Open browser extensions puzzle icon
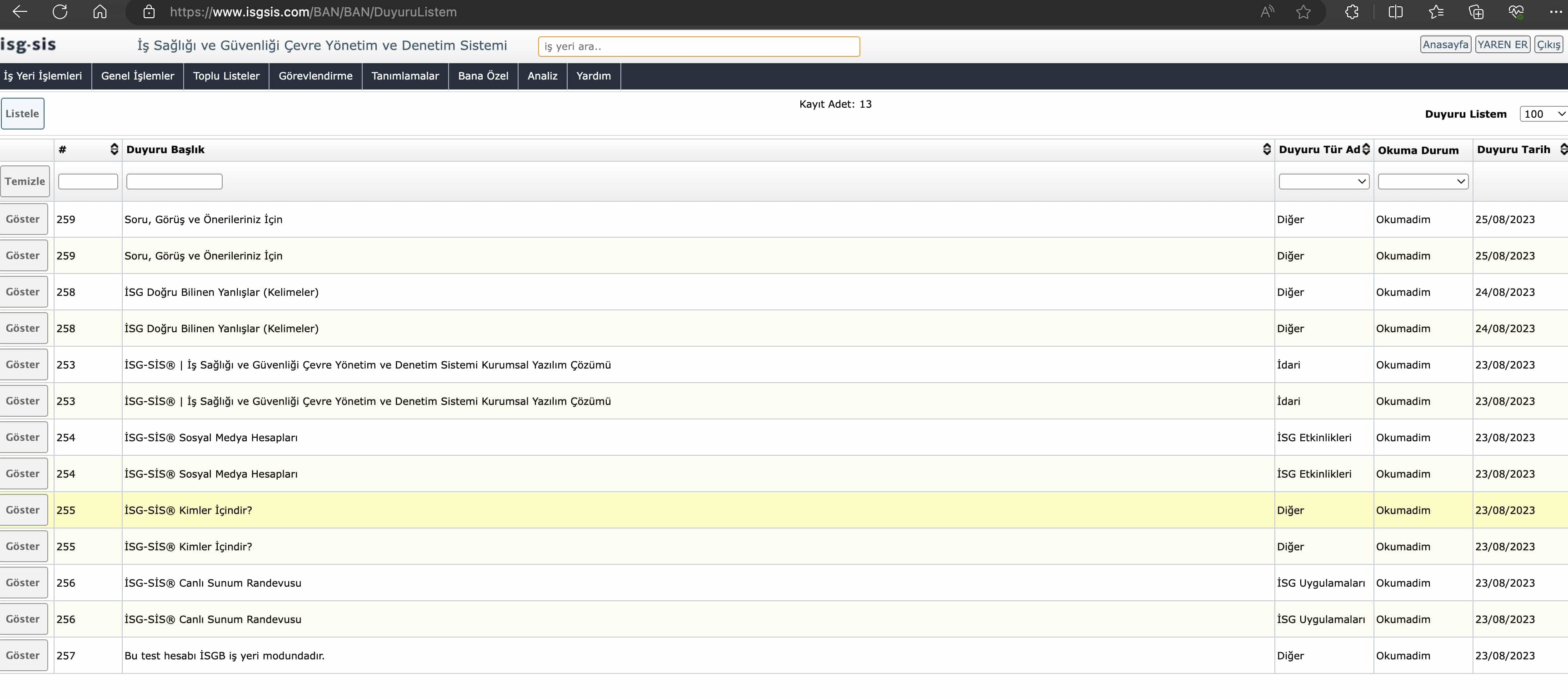The height and width of the screenshot is (698, 1568). click(1352, 11)
